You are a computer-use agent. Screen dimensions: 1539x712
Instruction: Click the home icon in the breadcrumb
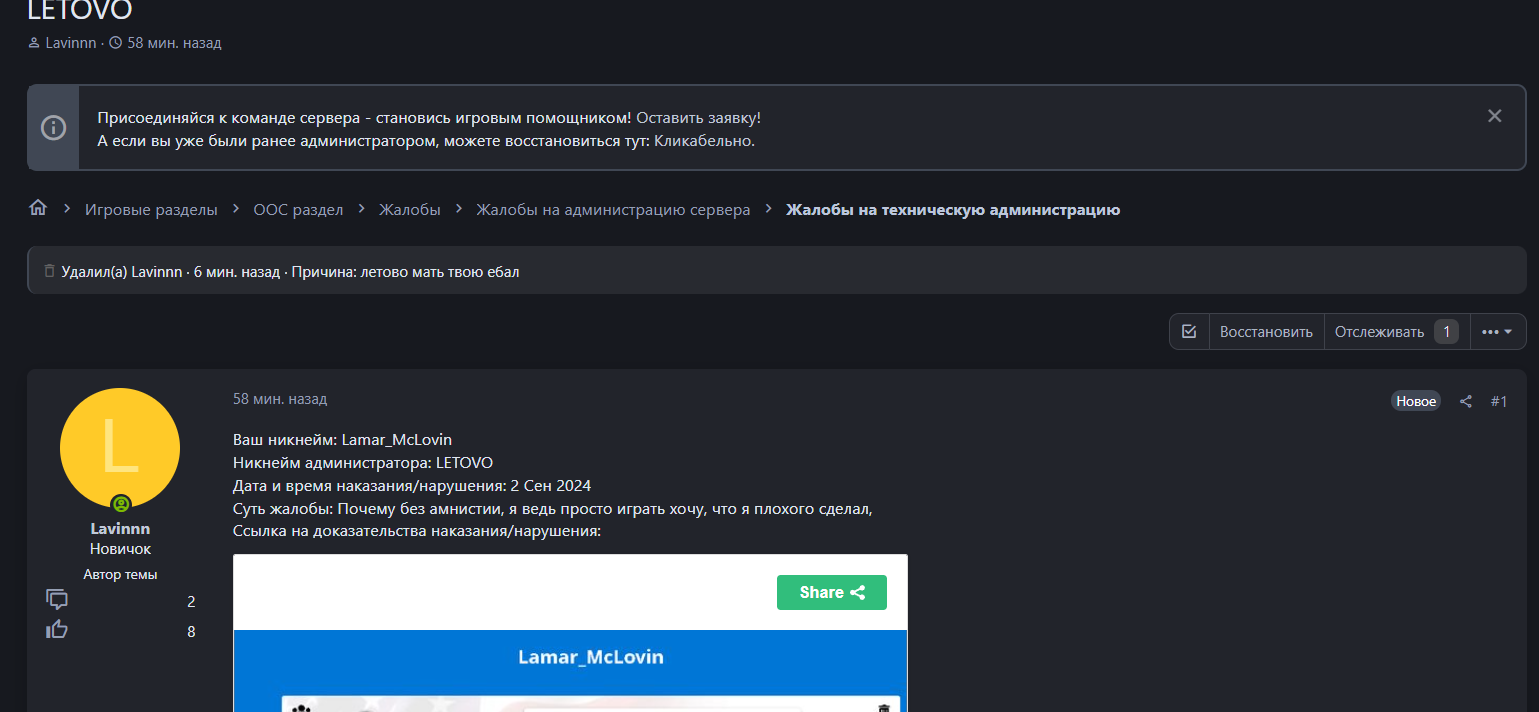click(x=38, y=208)
